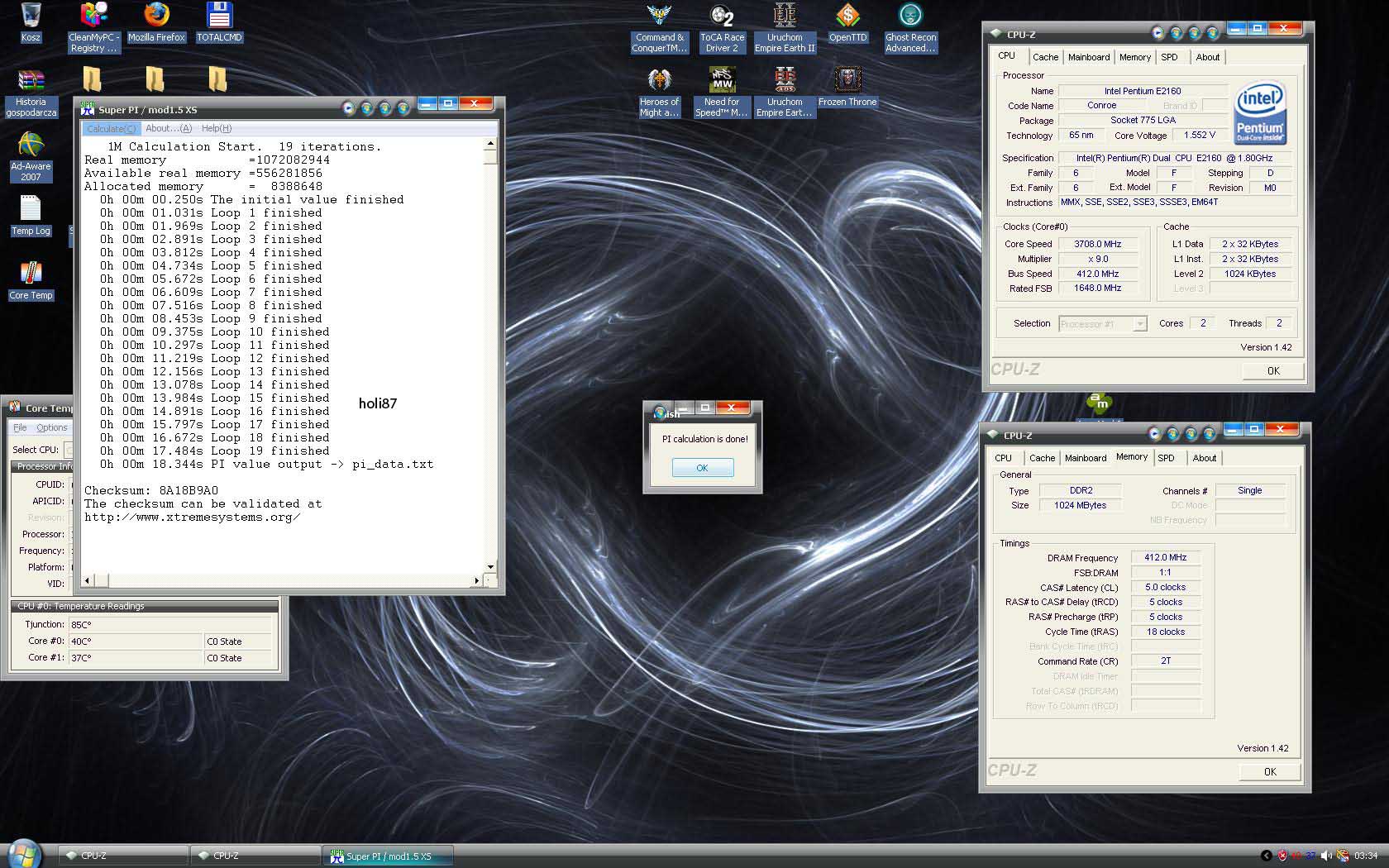The width and height of the screenshot is (1389, 868).
Task: Open Frozen Throne desktop icon
Action: pyautogui.click(x=847, y=87)
